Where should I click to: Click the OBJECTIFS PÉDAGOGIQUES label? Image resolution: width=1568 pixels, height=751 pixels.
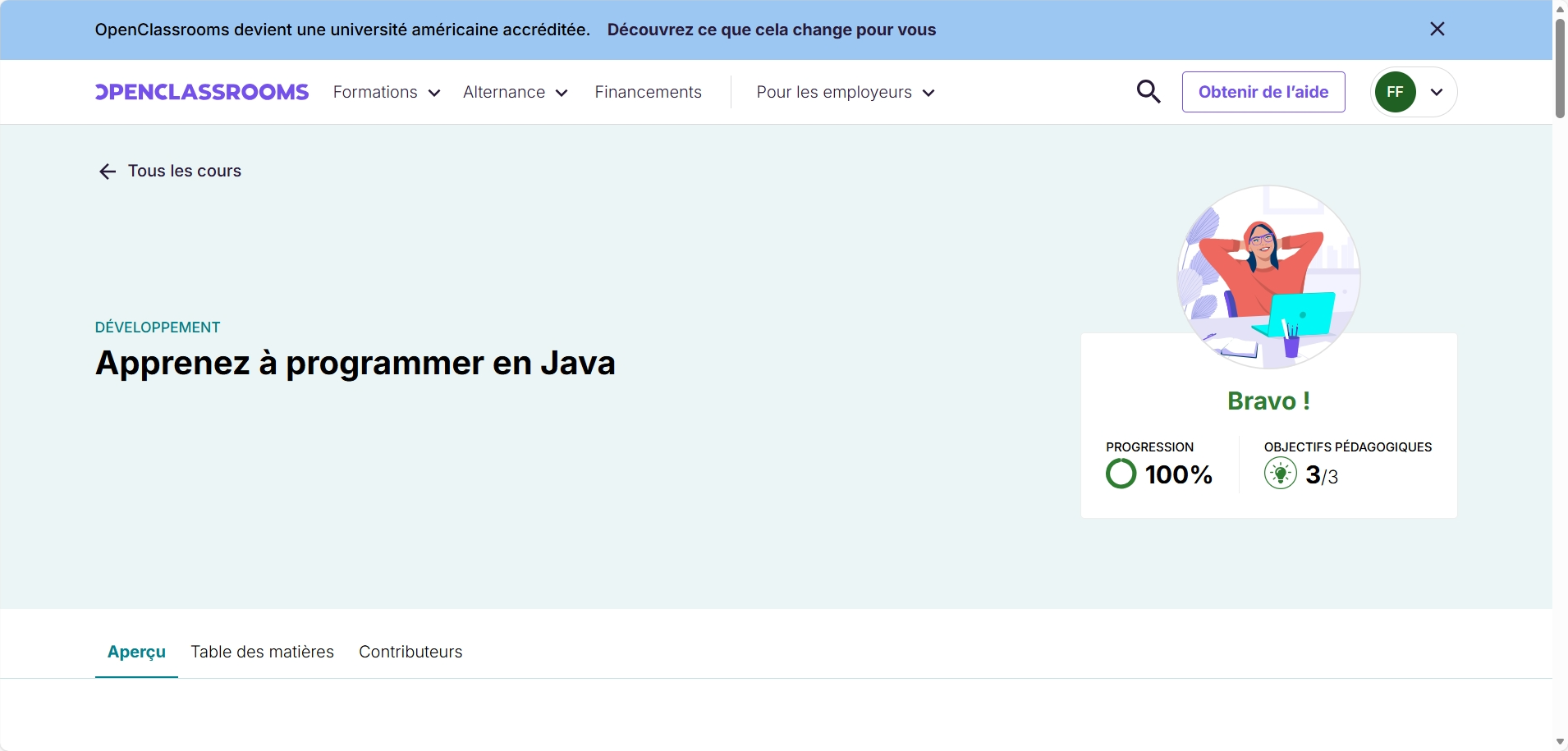pyautogui.click(x=1348, y=446)
